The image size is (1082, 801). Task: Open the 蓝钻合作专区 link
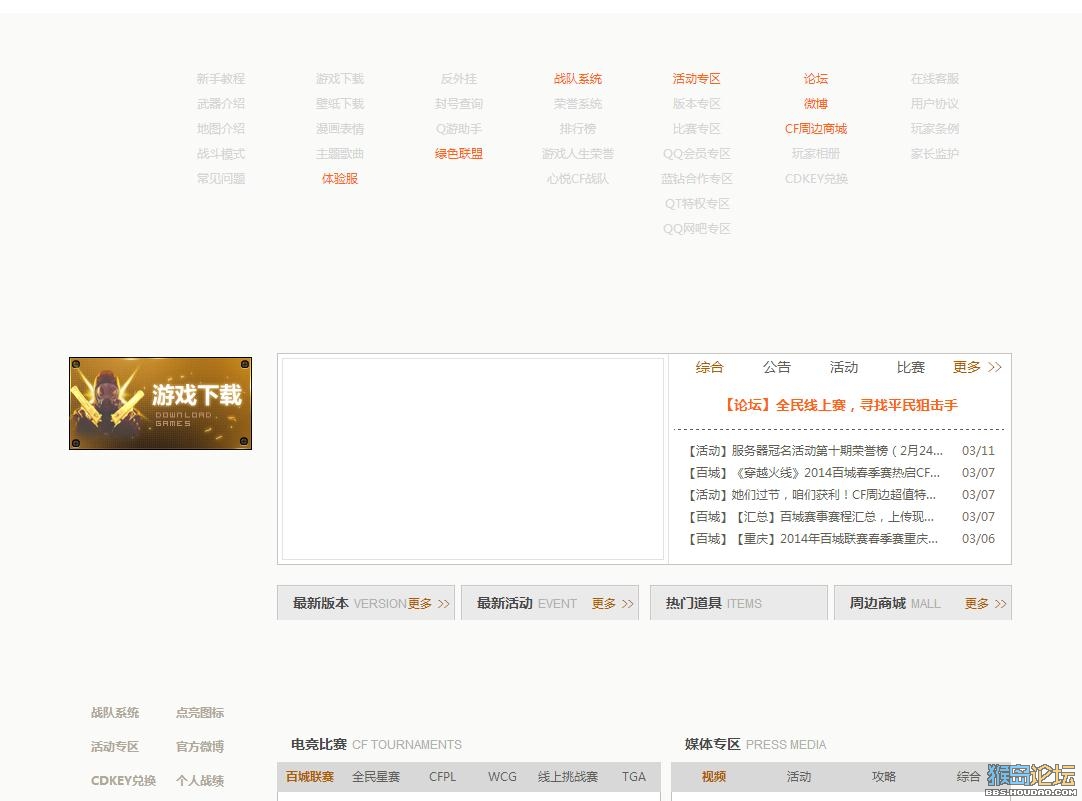(x=697, y=179)
